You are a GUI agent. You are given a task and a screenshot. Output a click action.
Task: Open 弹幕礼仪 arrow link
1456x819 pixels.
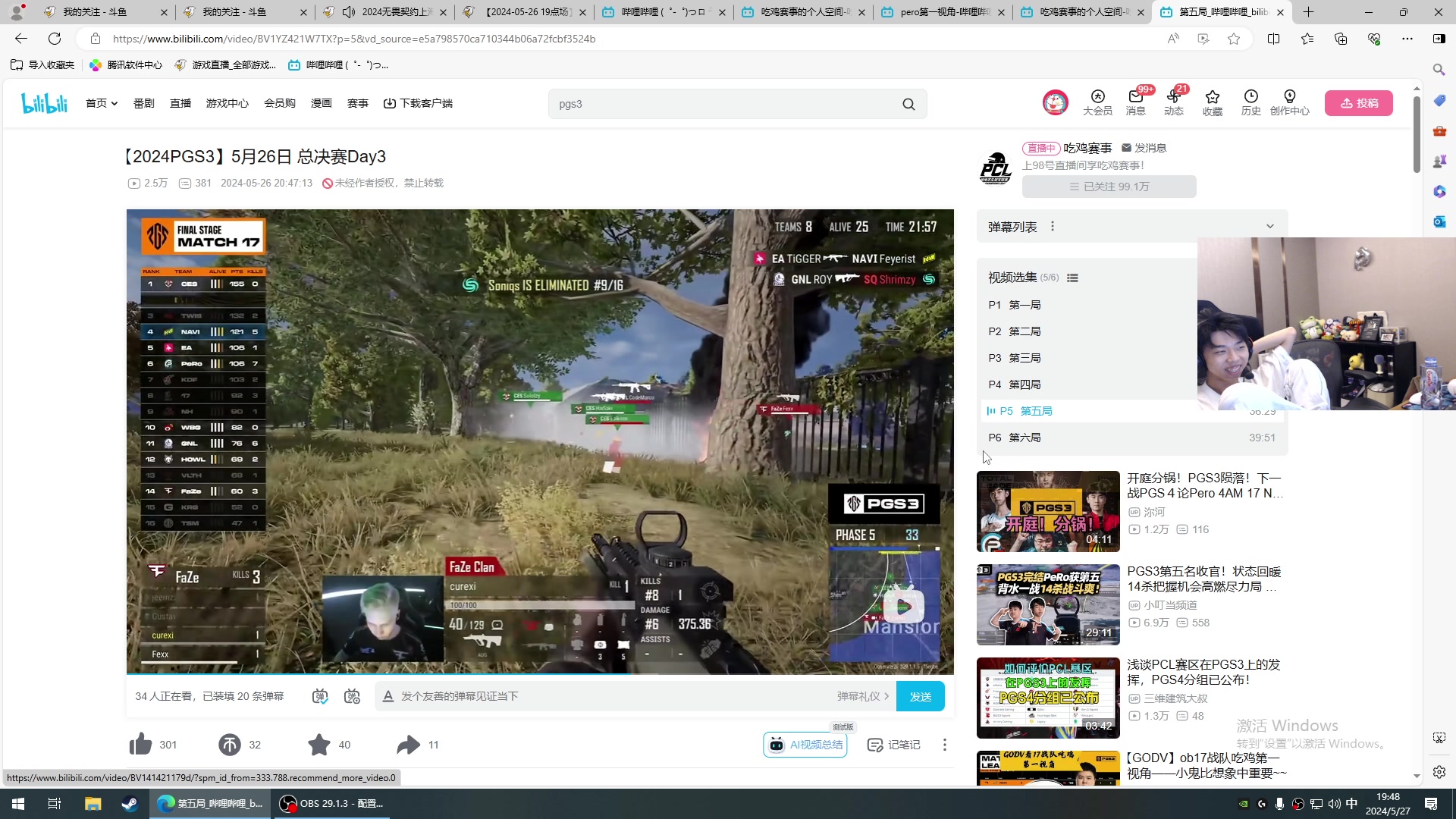(x=863, y=696)
